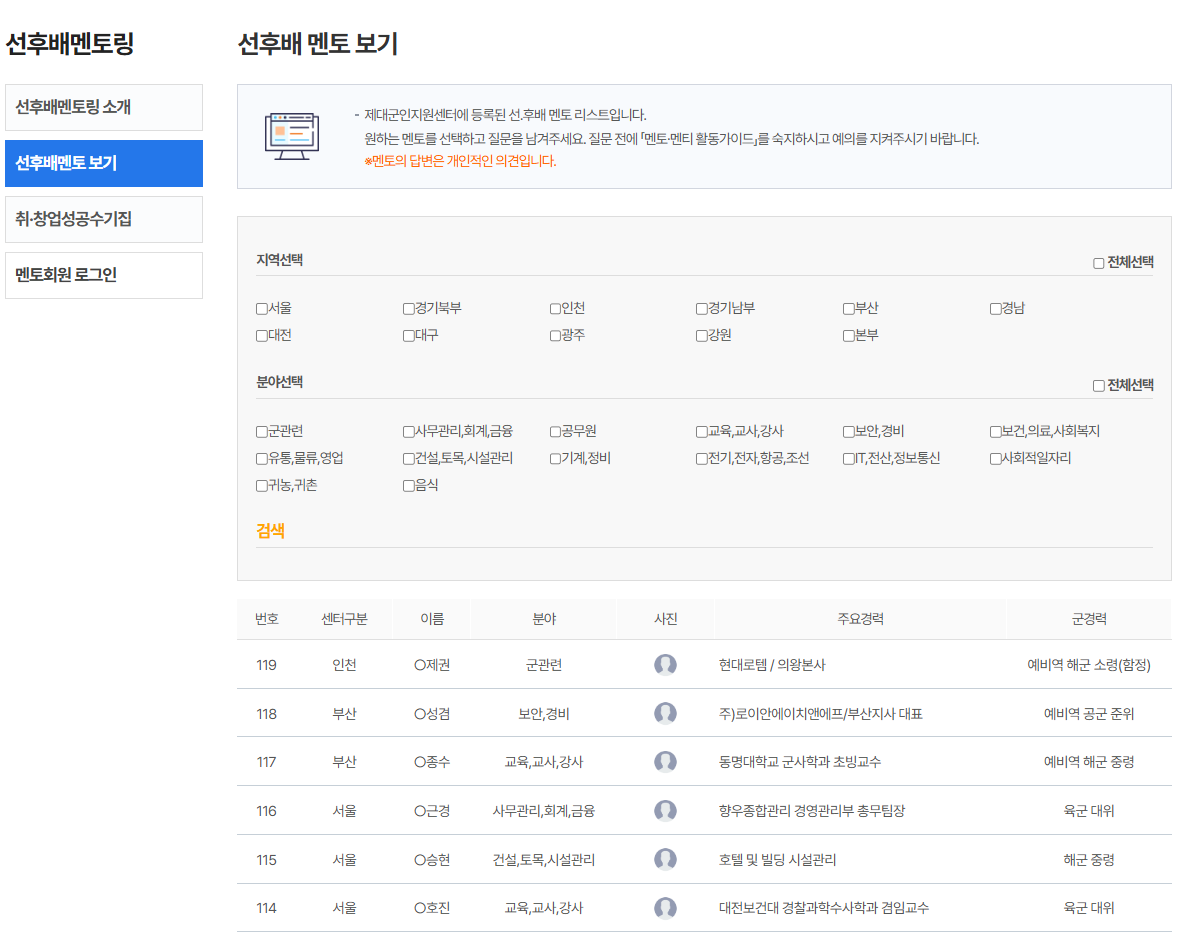Check the 전기,전자,항공,조선 checkbox
Image resolution: width=1188 pixels, height=932 pixels.
tap(702, 458)
